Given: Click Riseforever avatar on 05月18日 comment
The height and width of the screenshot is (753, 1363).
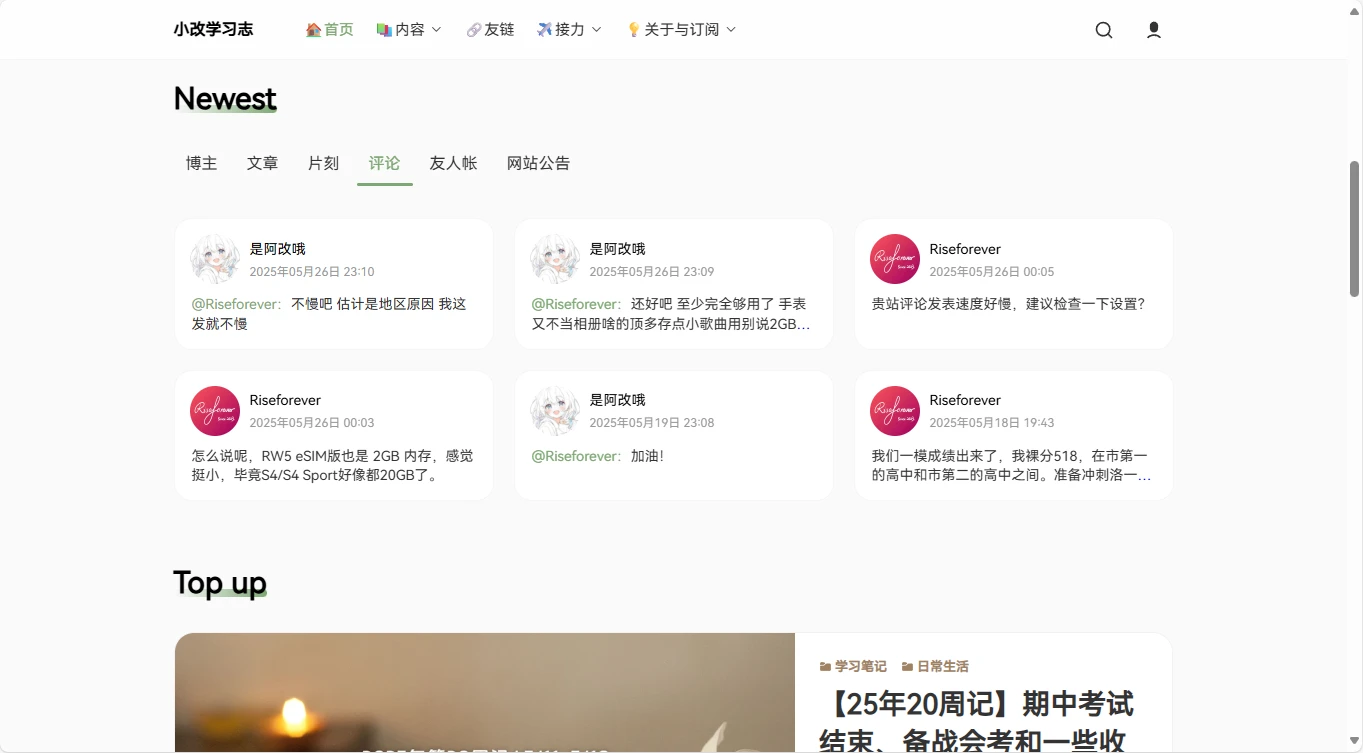Looking at the screenshot, I should point(895,411).
